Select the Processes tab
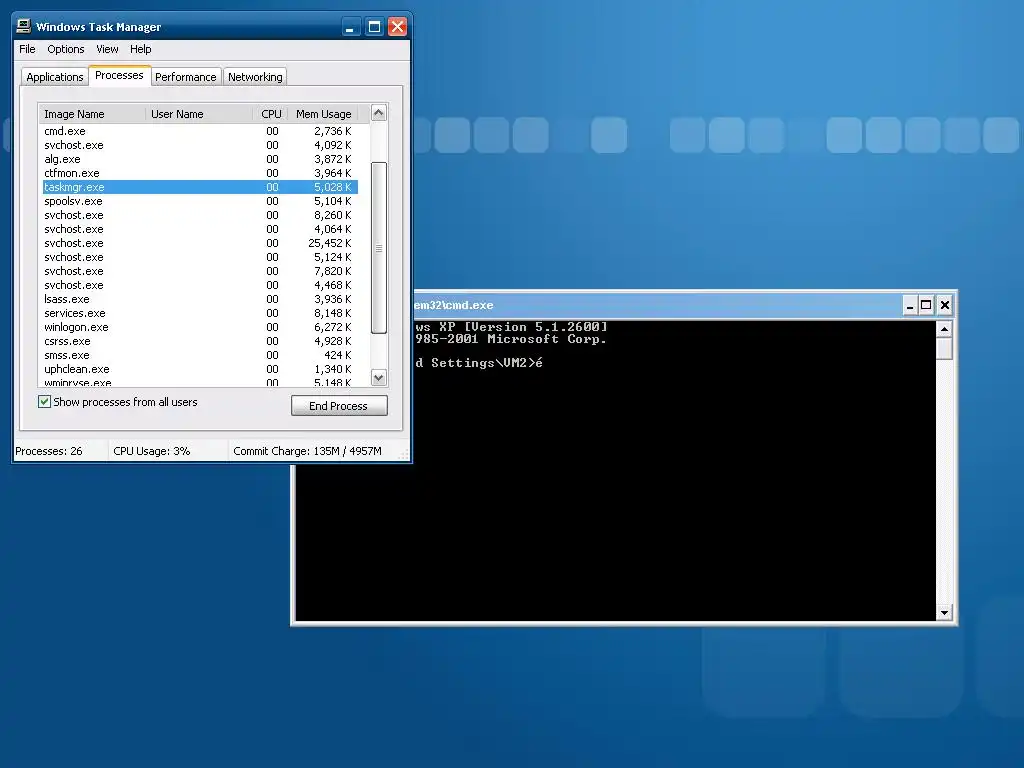Screen dimensions: 1024x768 pos(120,75)
